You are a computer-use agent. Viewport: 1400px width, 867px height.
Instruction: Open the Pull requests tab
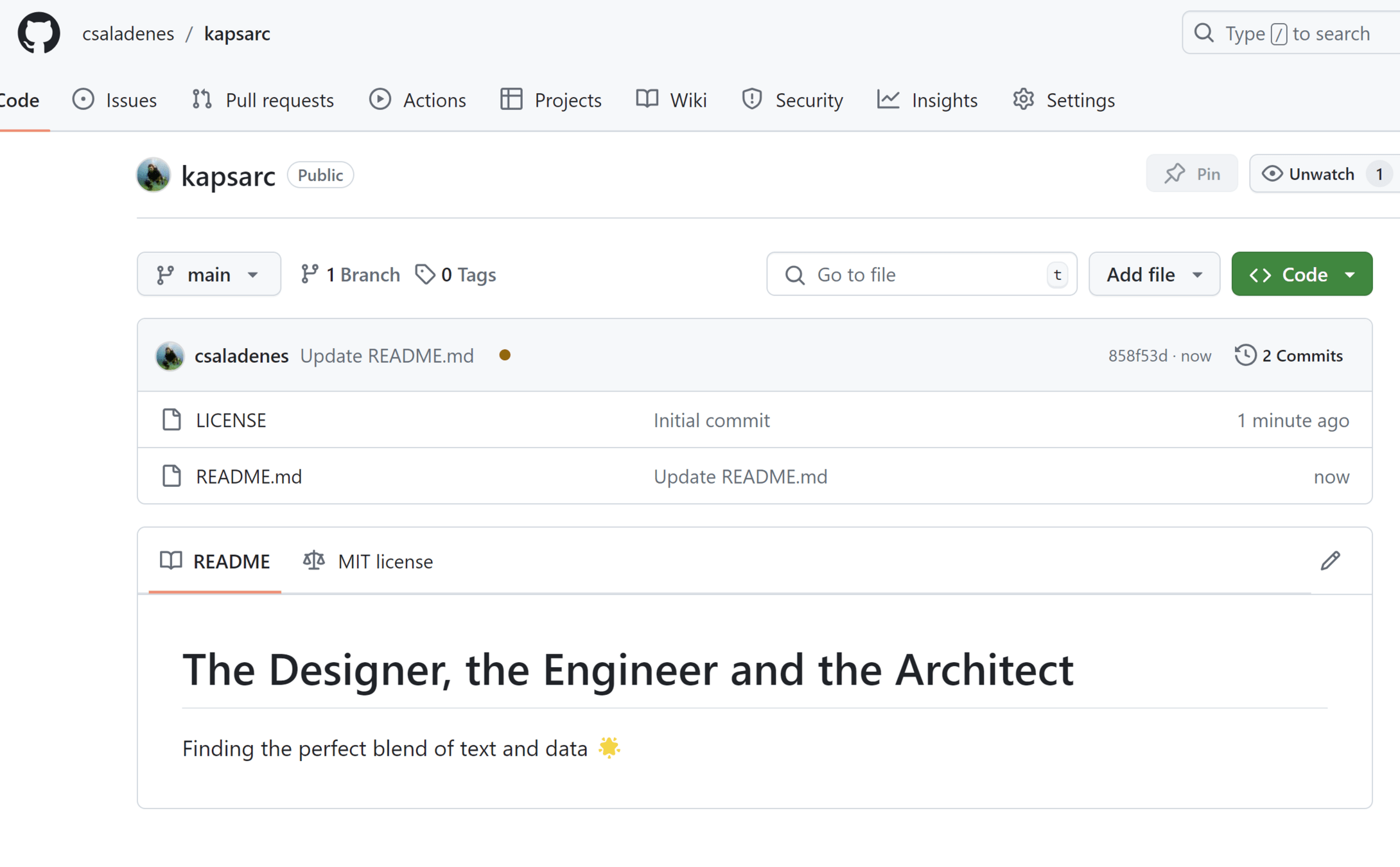click(x=263, y=100)
